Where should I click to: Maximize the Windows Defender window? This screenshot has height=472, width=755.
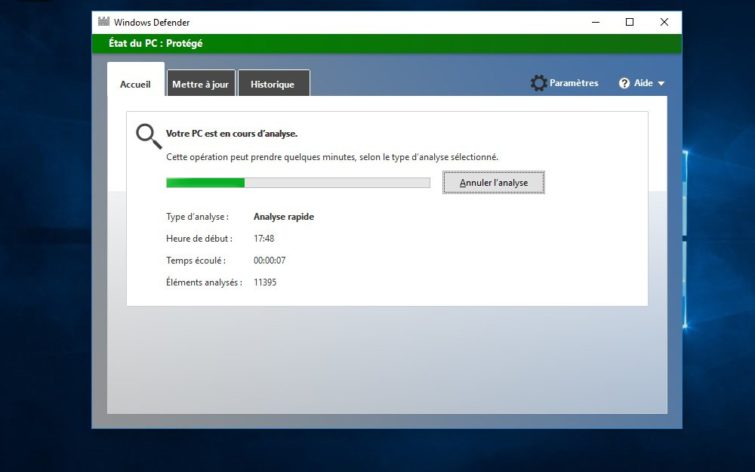coord(629,22)
